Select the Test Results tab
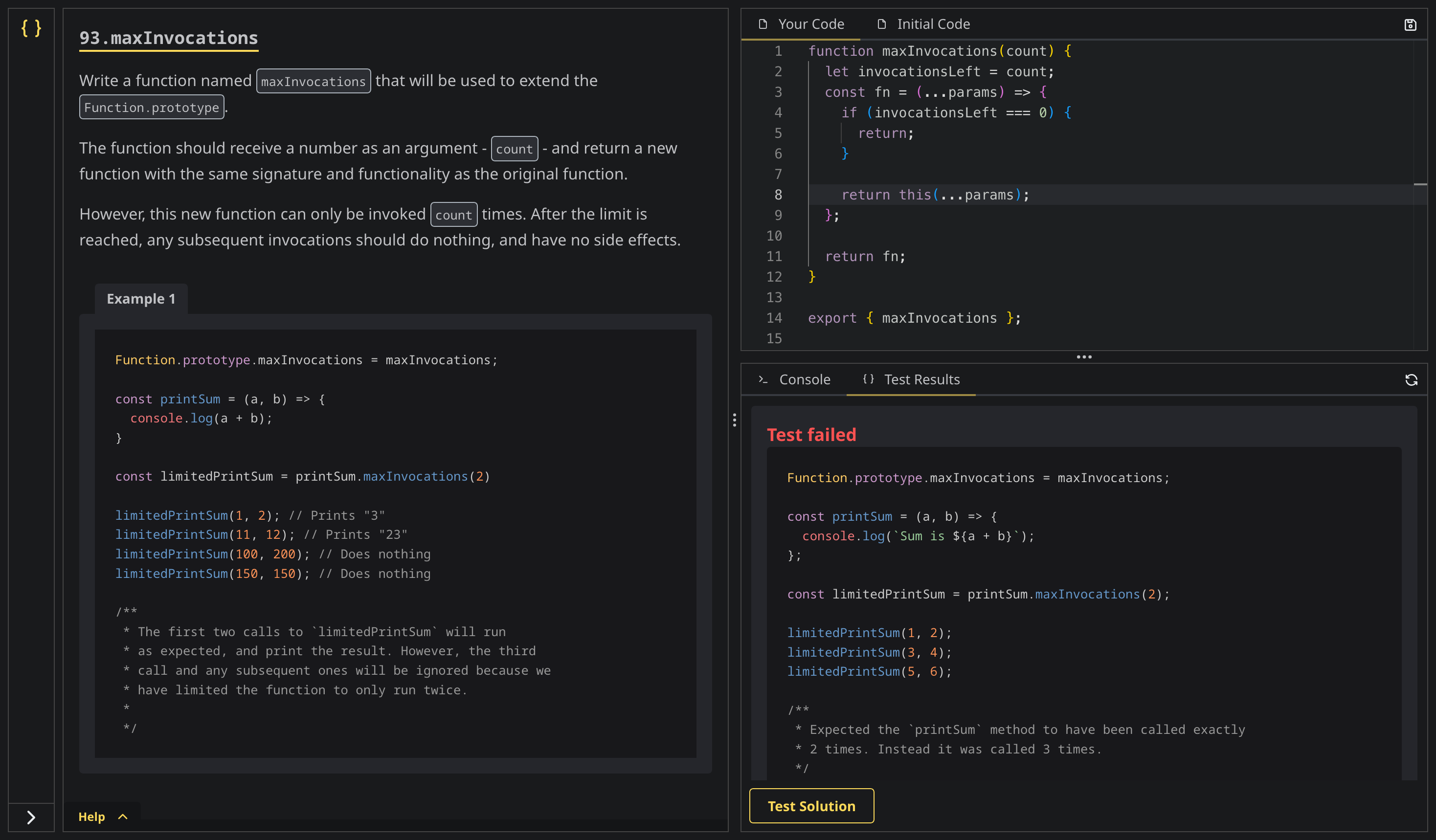This screenshot has height=840, width=1436. click(x=911, y=379)
